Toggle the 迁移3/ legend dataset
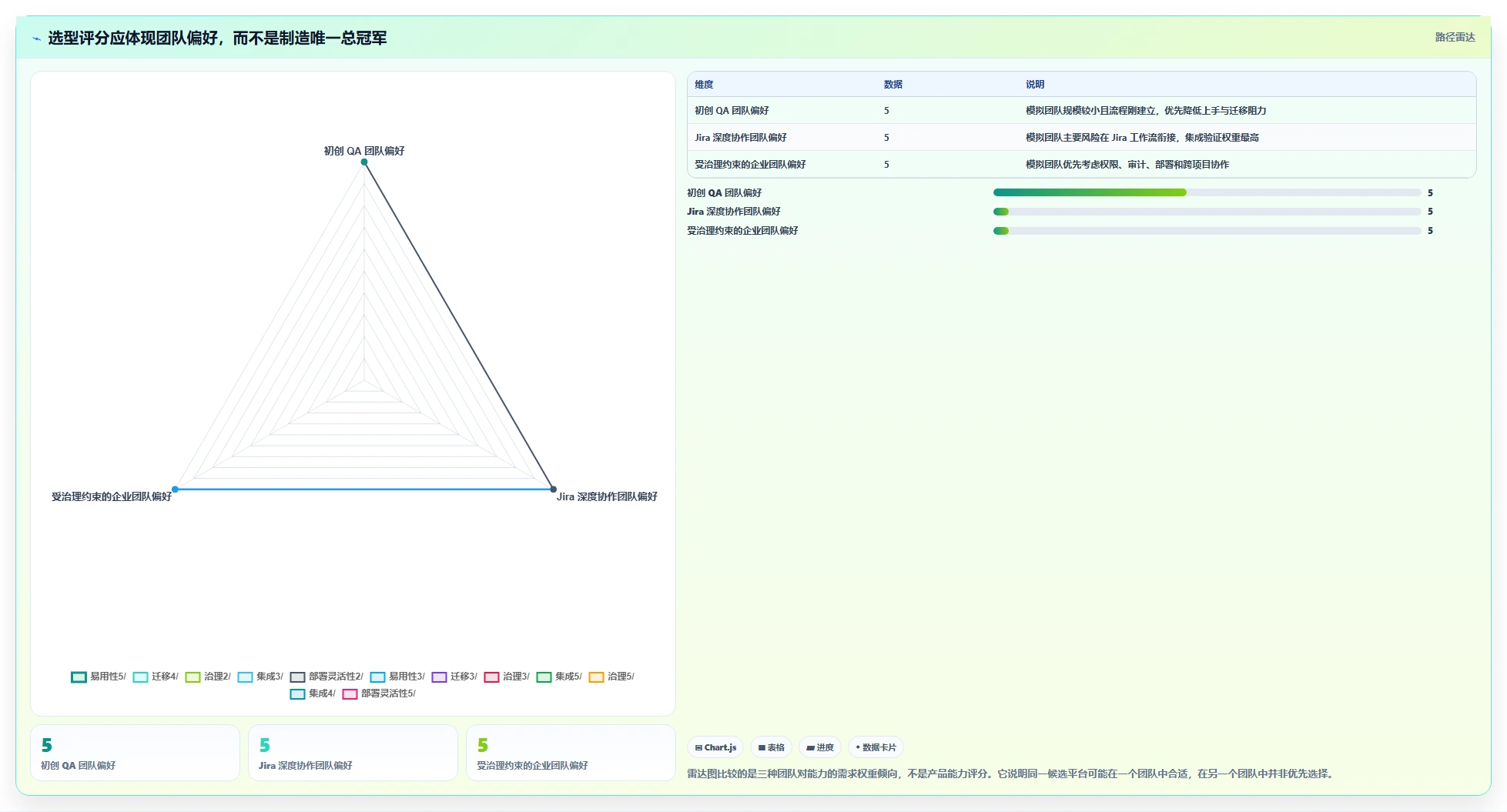1507x812 pixels. coord(454,677)
